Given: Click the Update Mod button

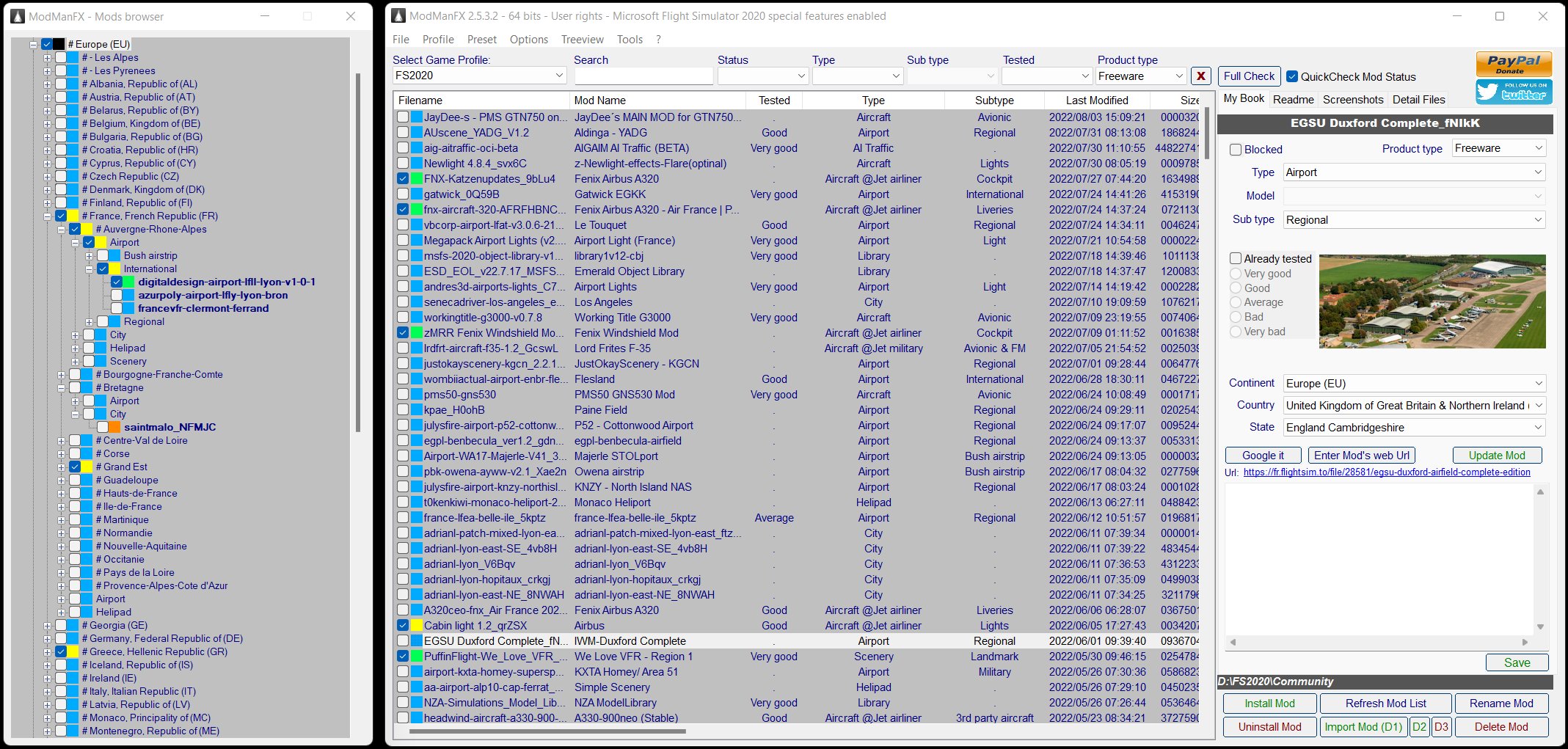Looking at the screenshot, I should pyautogui.click(x=1496, y=456).
